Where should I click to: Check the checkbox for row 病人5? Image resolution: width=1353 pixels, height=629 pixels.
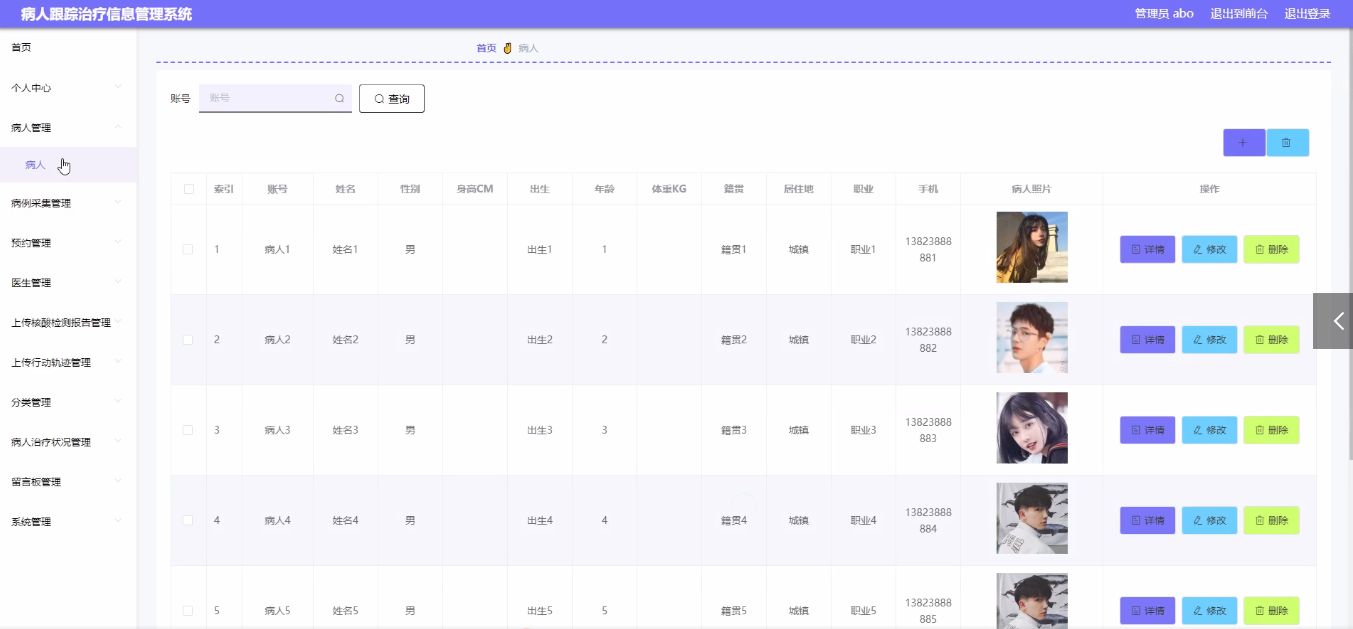click(x=188, y=610)
